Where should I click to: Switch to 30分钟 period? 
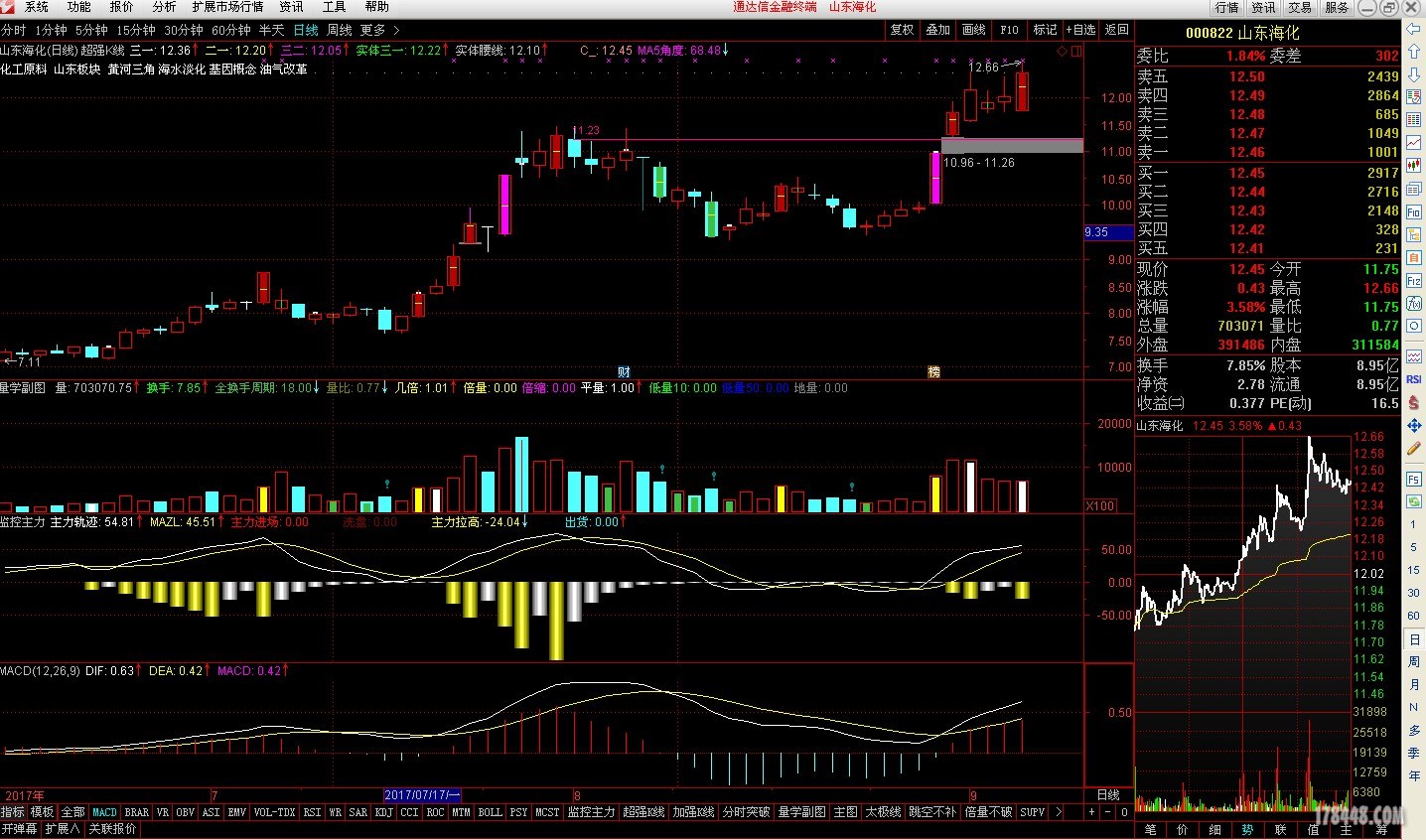[184, 30]
